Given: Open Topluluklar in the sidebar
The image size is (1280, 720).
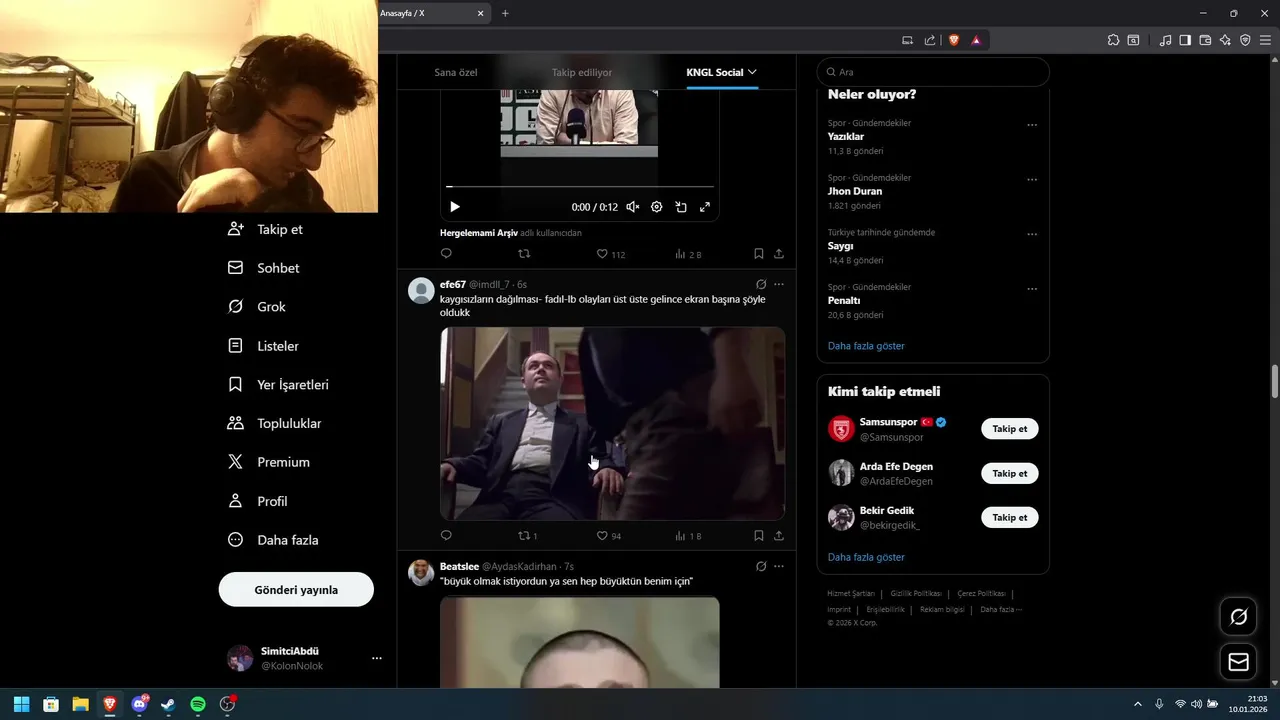Looking at the screenshot, I should [275, 424].
